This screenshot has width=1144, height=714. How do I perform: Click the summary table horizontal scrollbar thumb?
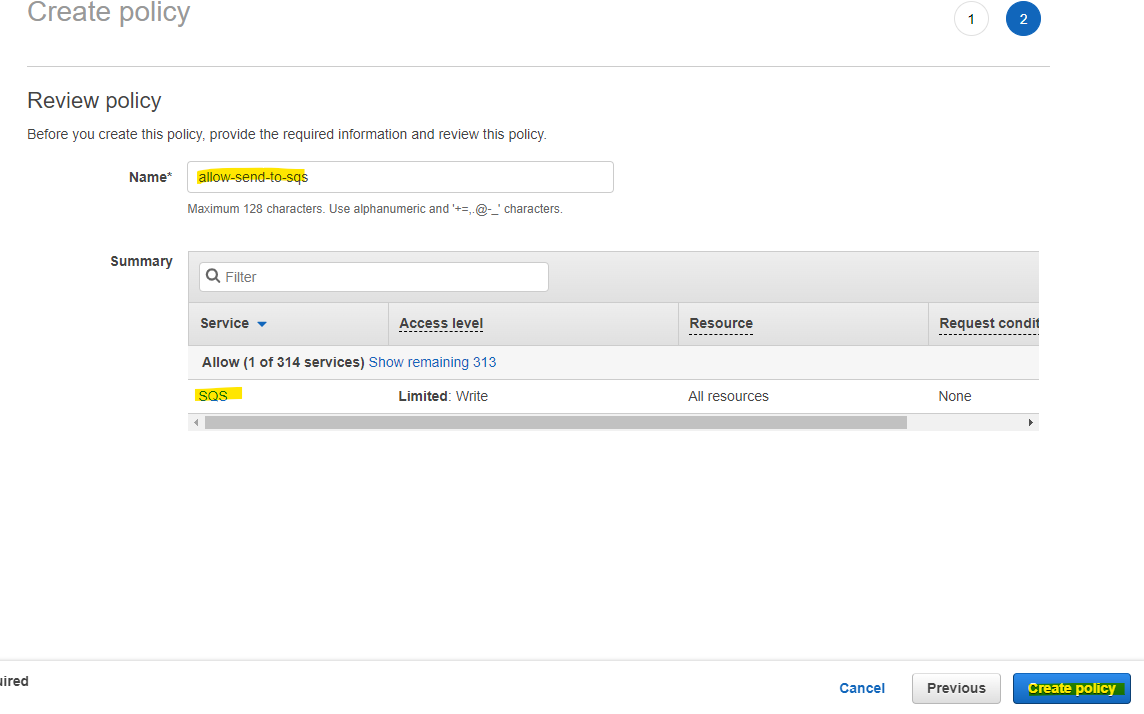pos(556,422)
